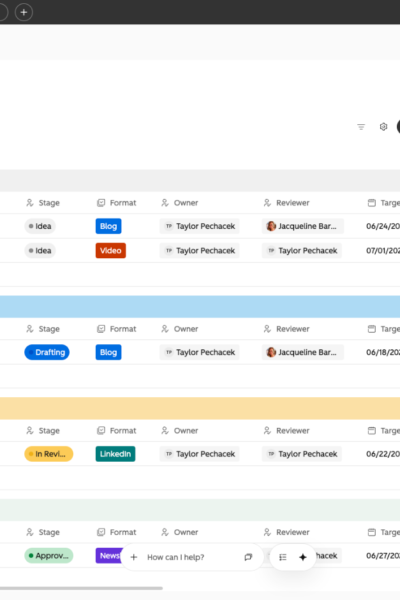Click the 06/18 target date cell
This screenshot has width=400, height=600.
(x=383, y=352)
